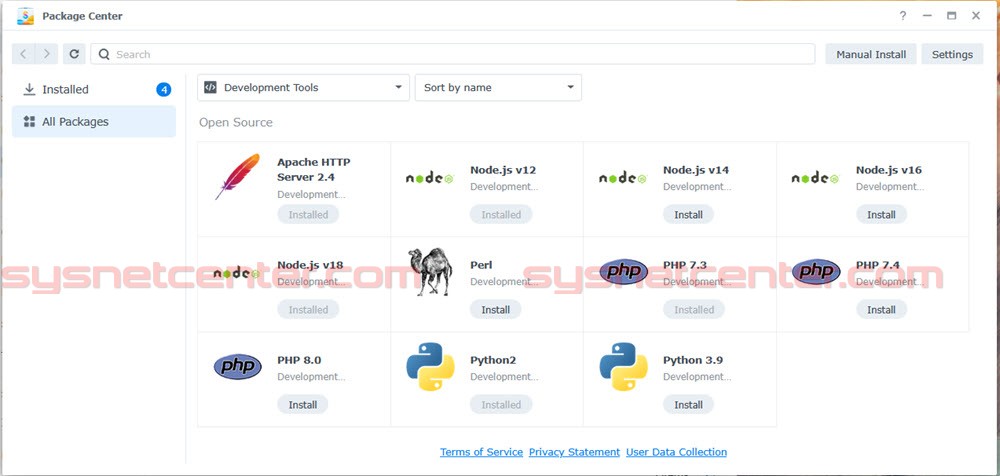This screenshot has width=1000, height=476.
Task: Open the Development Tools category dropdown
Action: pos(304,87)
